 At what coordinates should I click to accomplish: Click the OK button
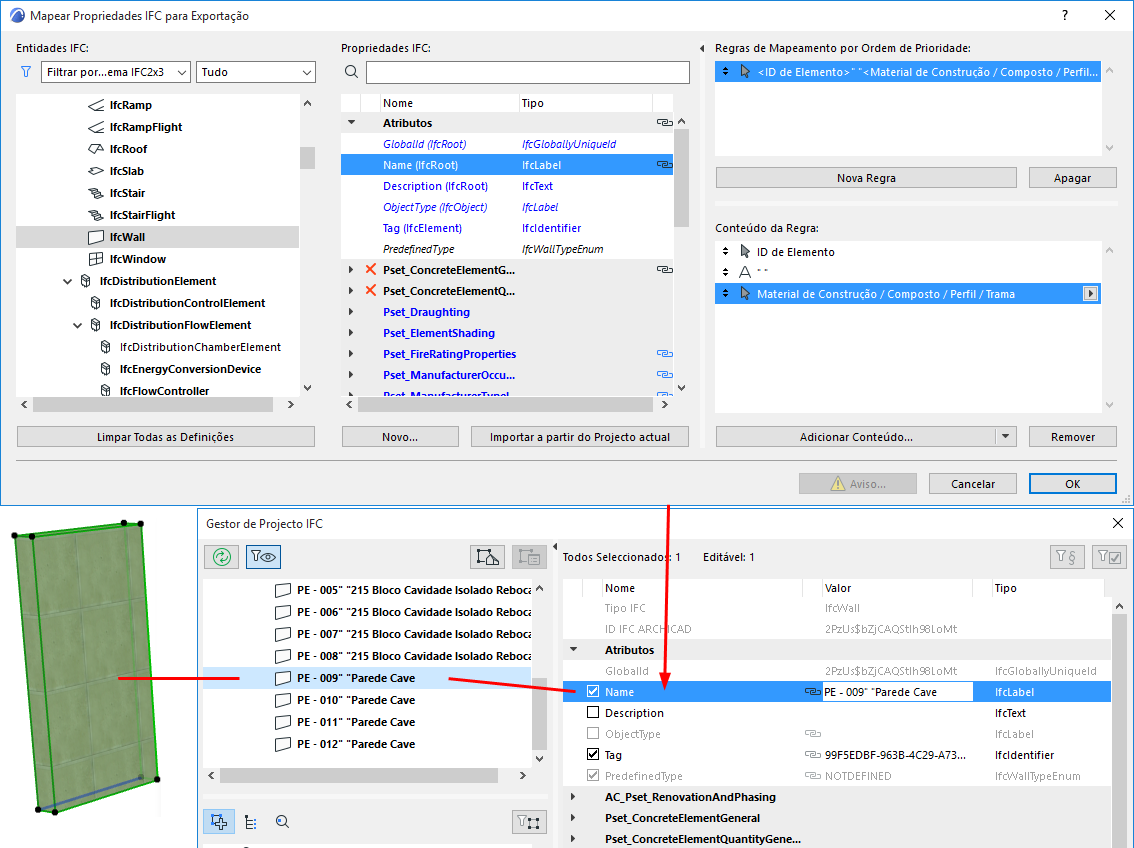point(1073,484)
